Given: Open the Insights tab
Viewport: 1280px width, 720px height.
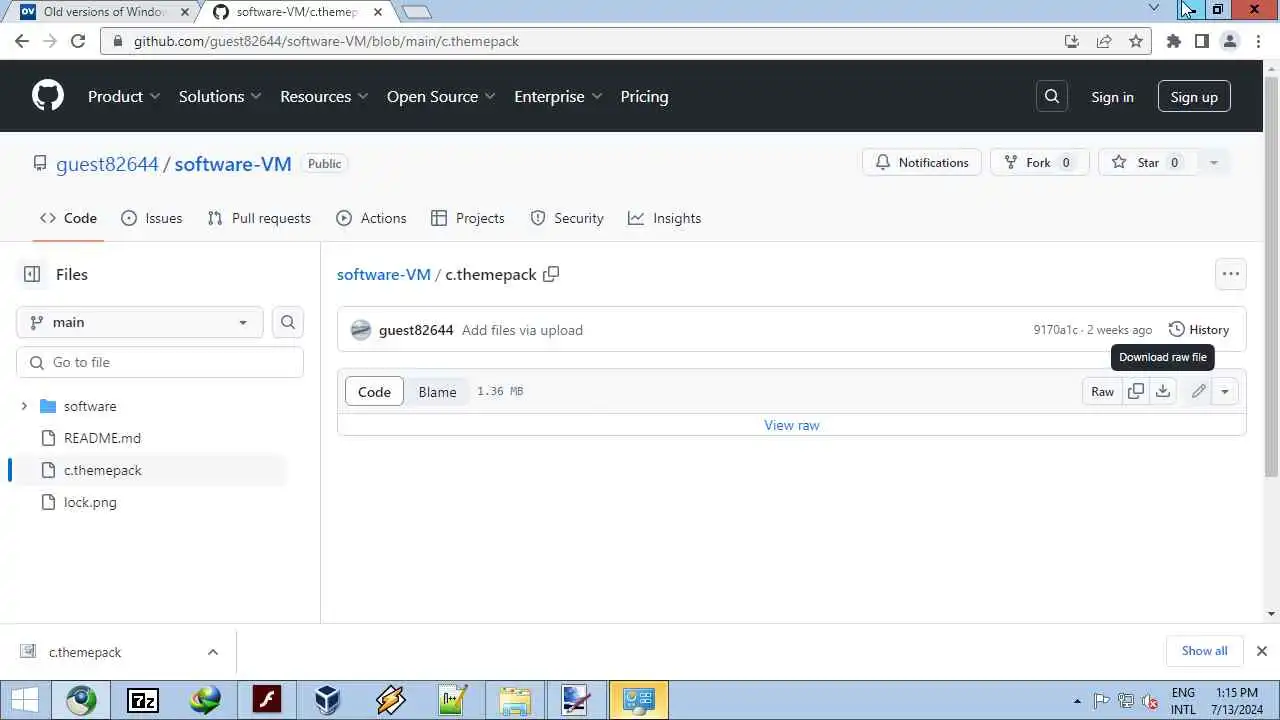Looking at the screenshot, I should coord(665,218).
